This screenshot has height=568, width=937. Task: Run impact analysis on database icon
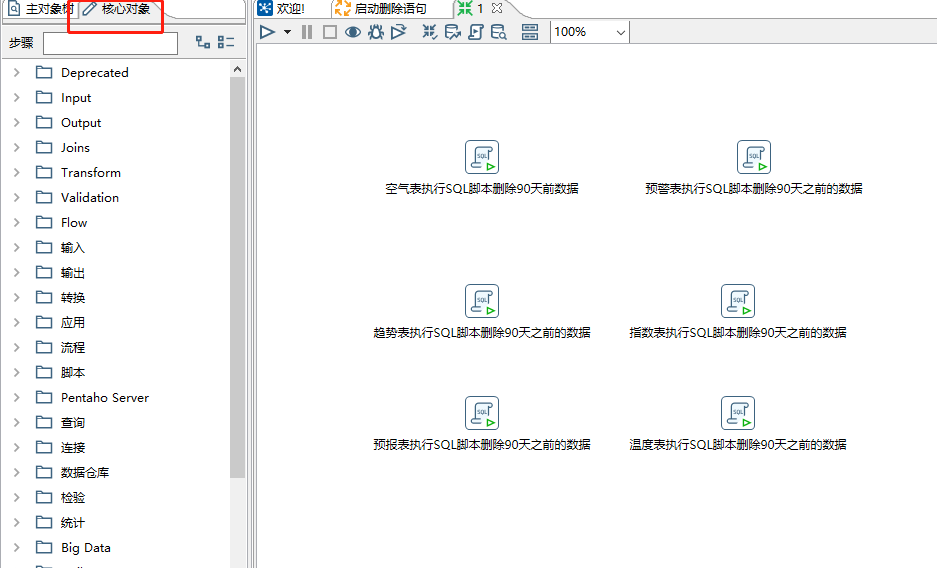452,32
